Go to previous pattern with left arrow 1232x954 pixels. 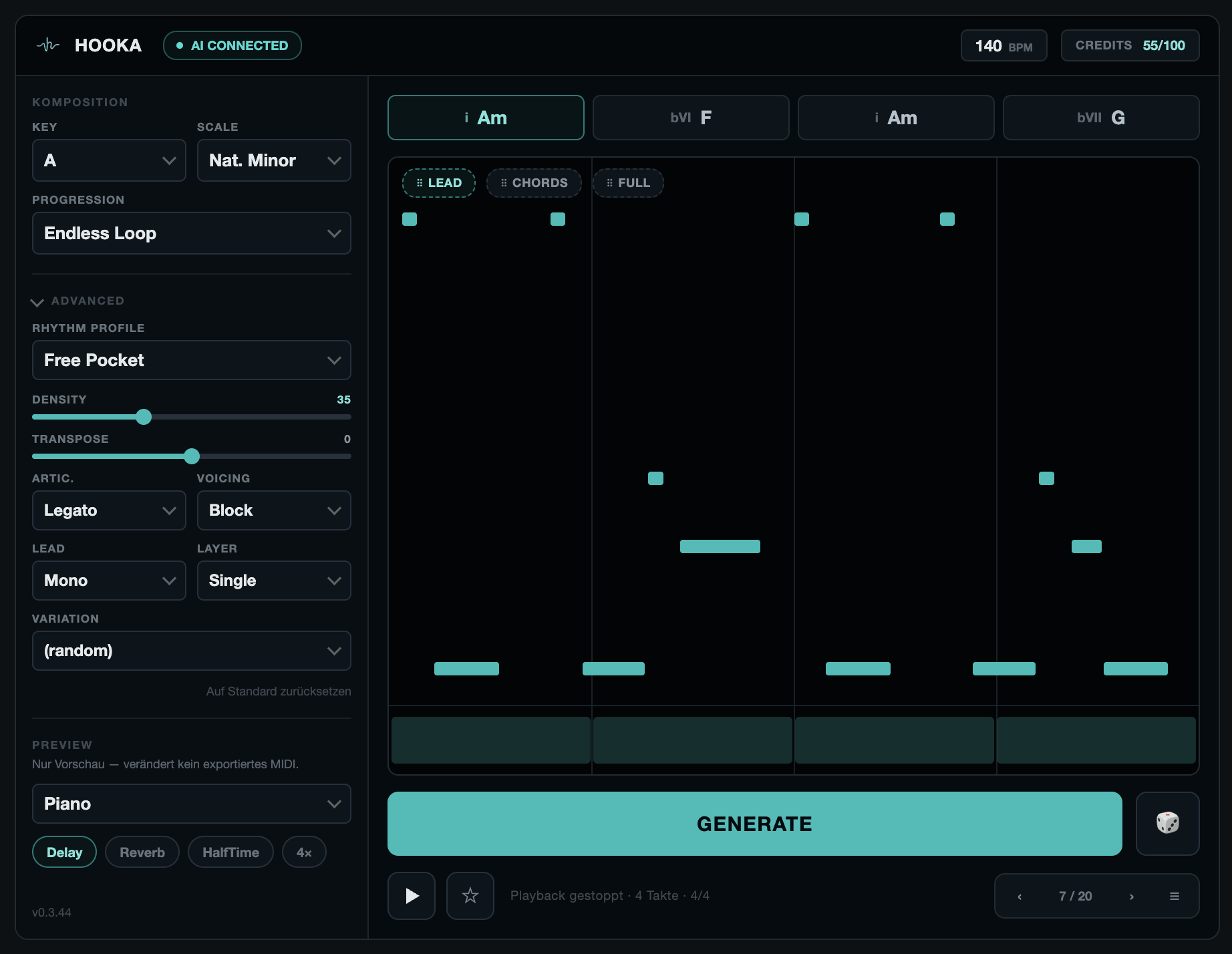coord(1020,897)
